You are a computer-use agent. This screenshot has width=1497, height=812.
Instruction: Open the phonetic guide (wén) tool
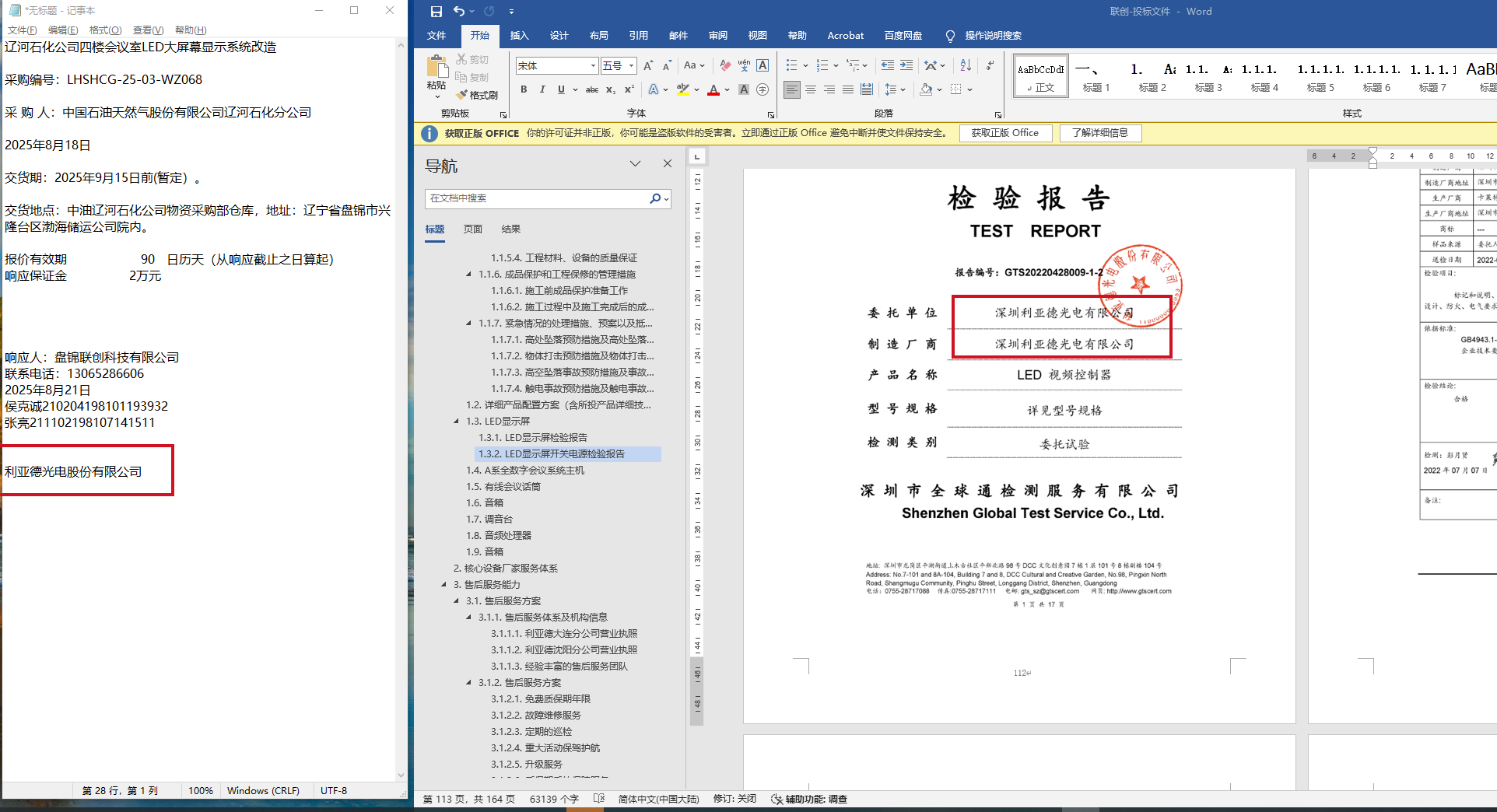click(x=744, y=66)
